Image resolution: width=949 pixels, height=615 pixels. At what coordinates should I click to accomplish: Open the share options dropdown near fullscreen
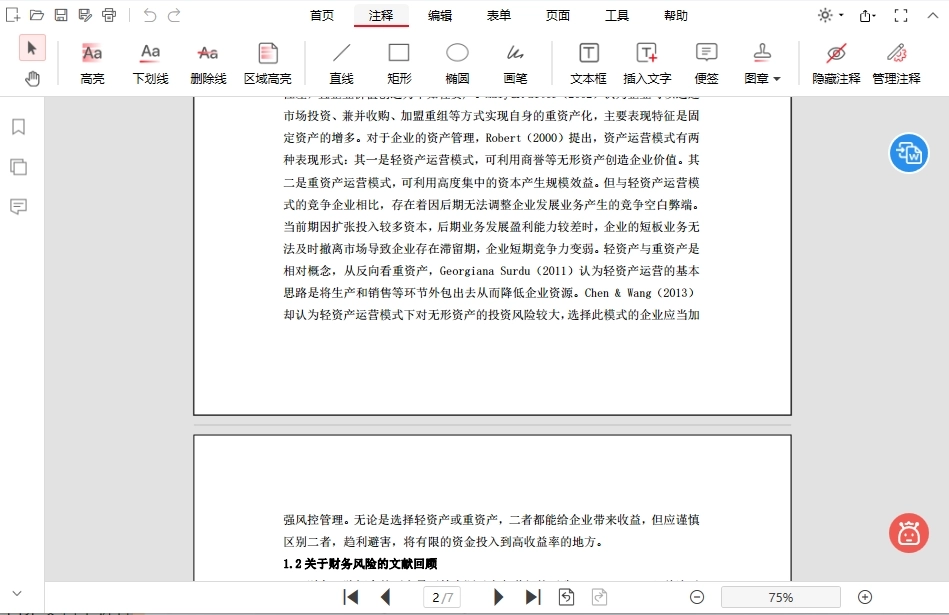(x=866, y=15)
